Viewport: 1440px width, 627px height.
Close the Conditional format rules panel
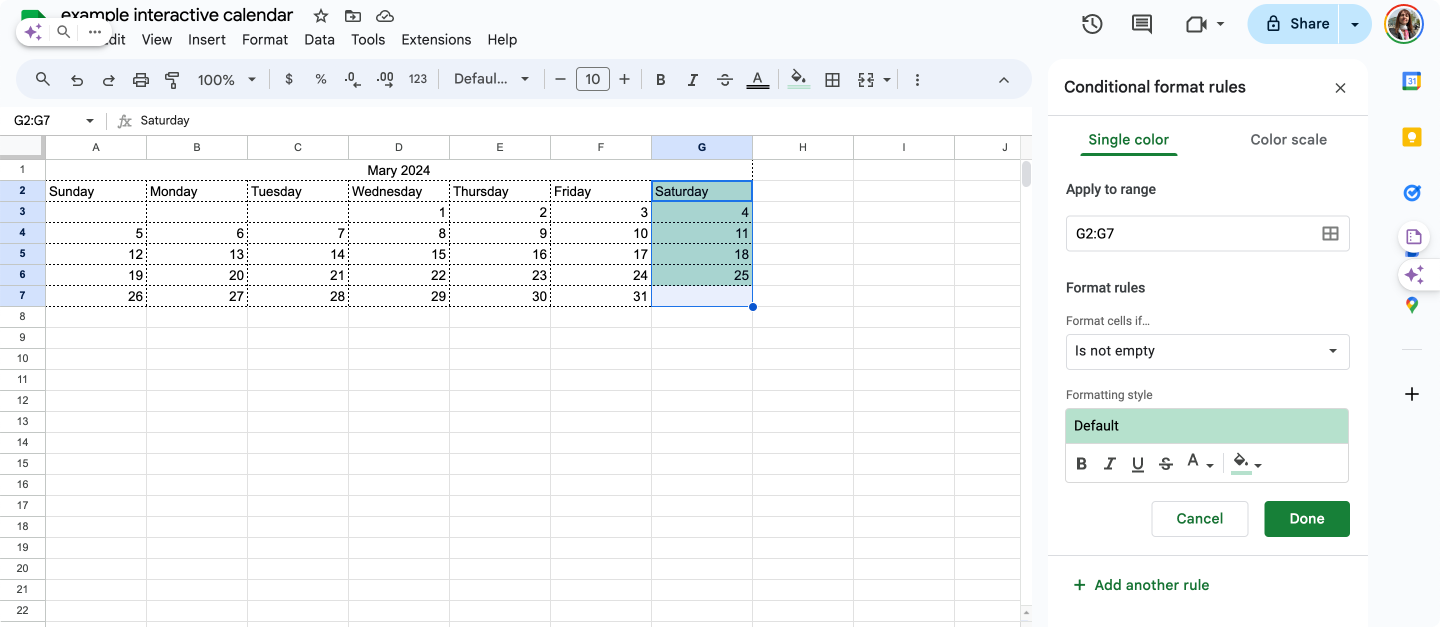pos(1341,88)
